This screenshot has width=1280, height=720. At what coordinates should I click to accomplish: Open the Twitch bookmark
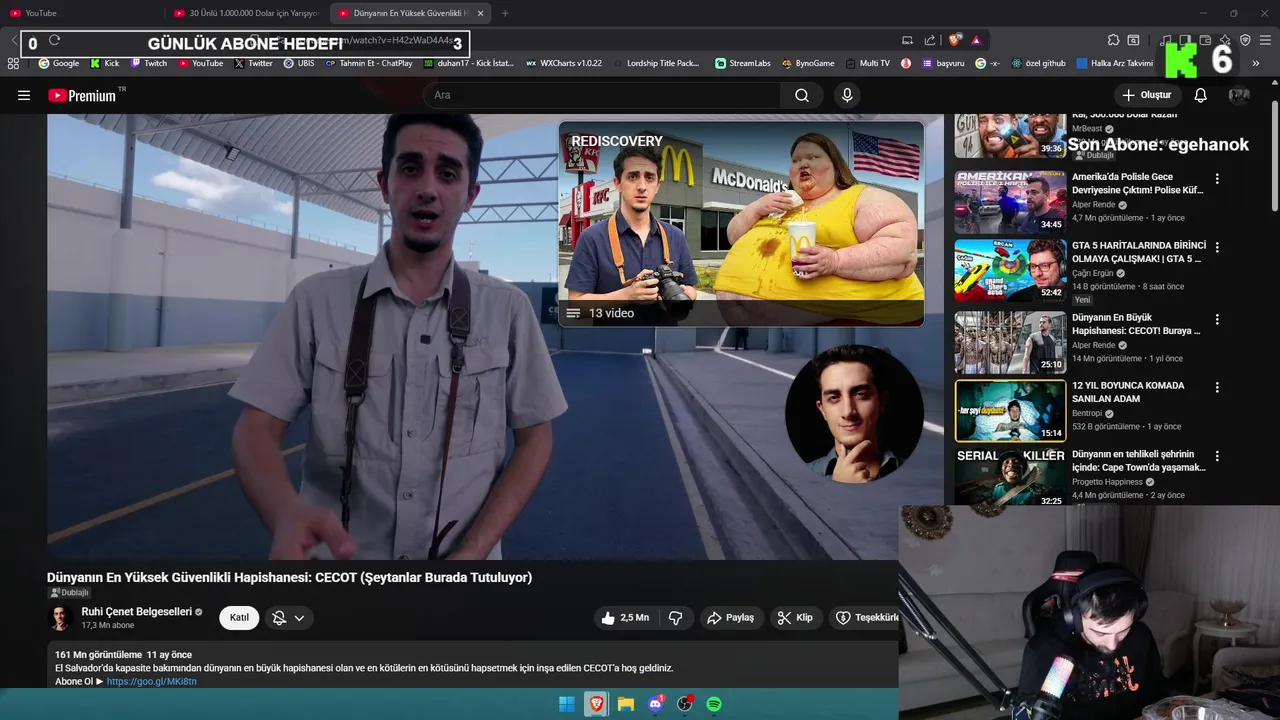(x=148, y=63)
